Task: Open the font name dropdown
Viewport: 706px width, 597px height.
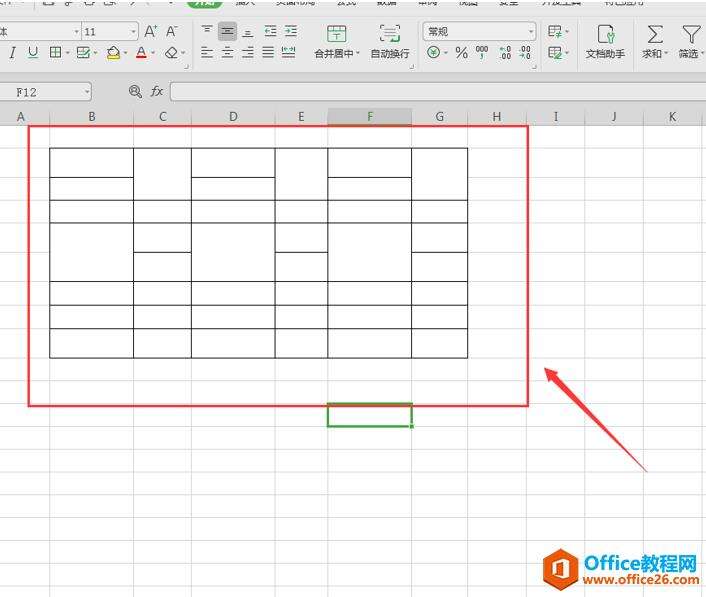Action: coord(76,32)
